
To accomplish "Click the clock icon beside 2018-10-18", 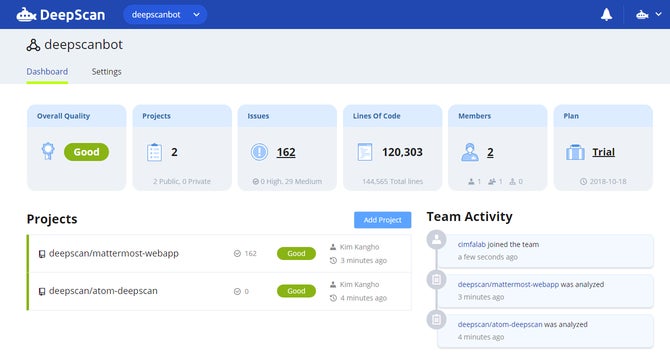I will pos(583,181).
